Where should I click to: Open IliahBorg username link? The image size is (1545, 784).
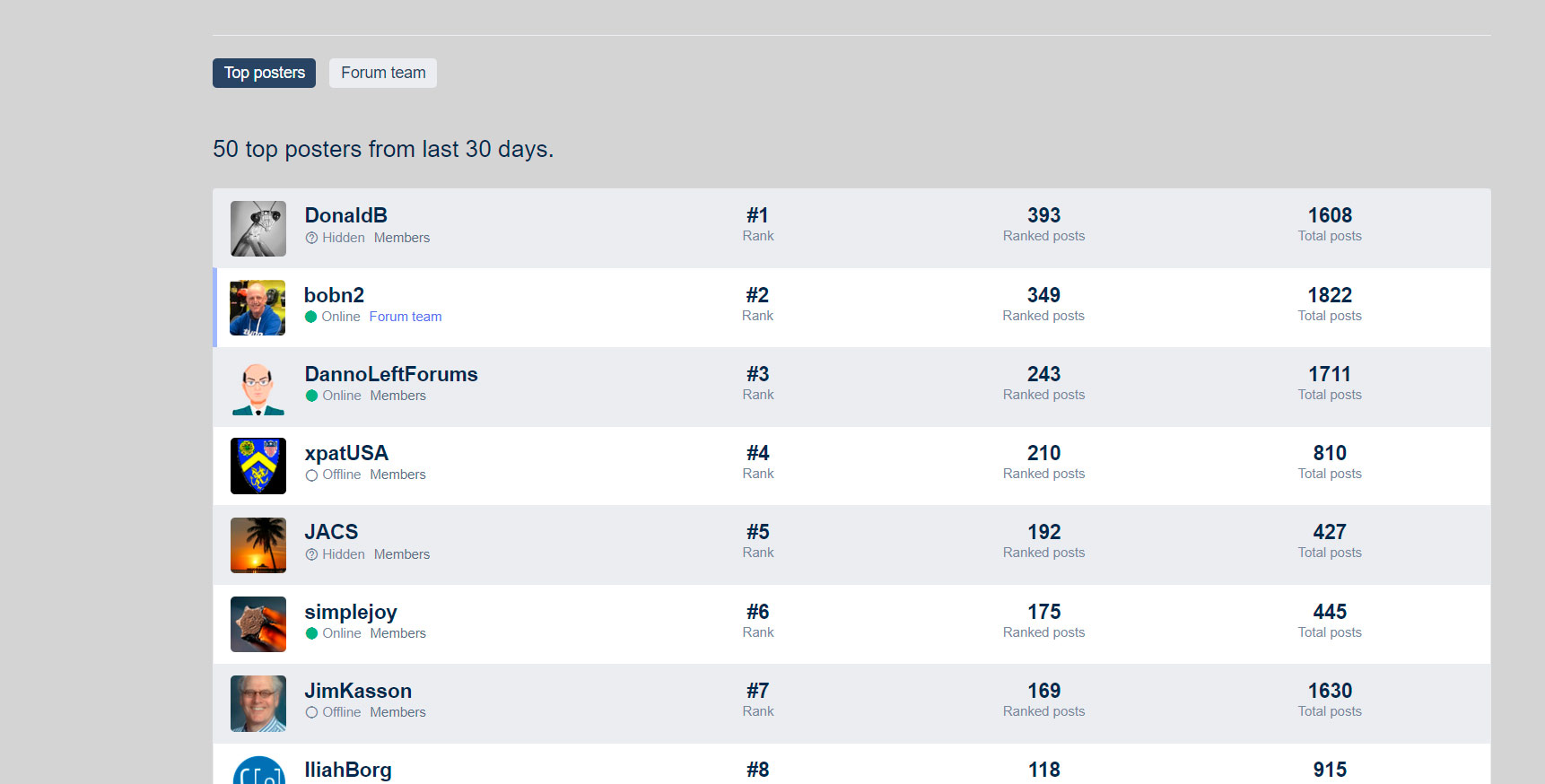(x=348, y=770)
